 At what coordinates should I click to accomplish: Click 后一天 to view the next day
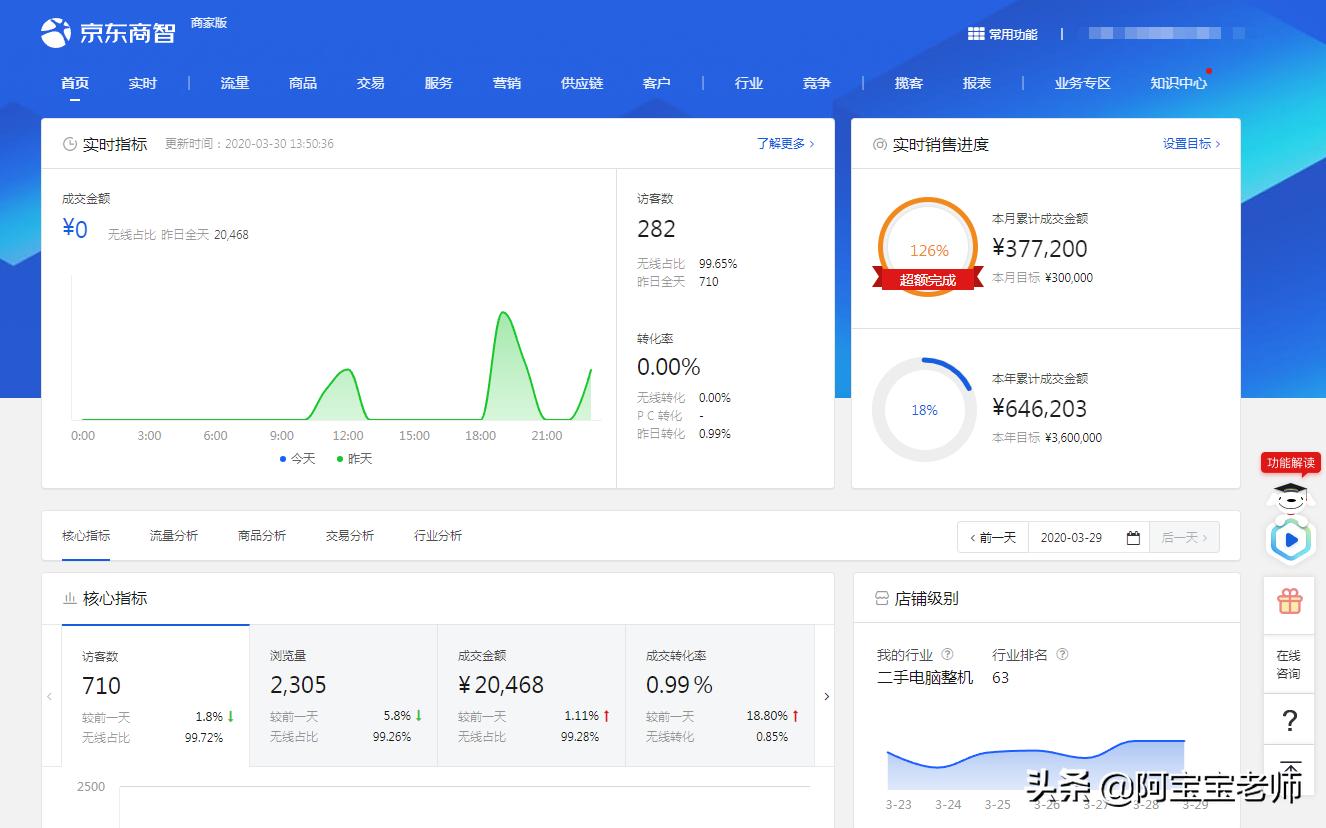tap(1184, 537)
